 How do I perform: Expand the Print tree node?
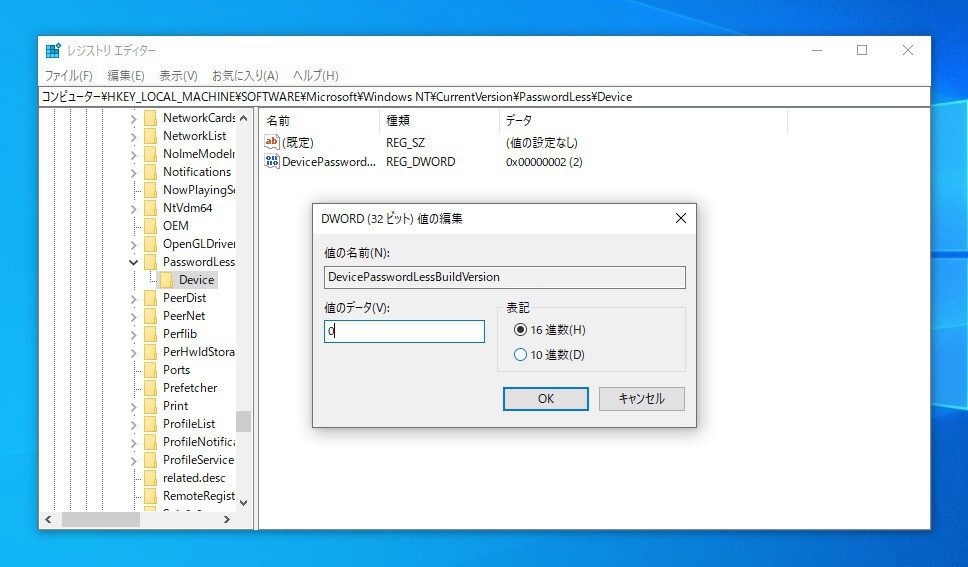pyautogui.click(x=133, y=406)
